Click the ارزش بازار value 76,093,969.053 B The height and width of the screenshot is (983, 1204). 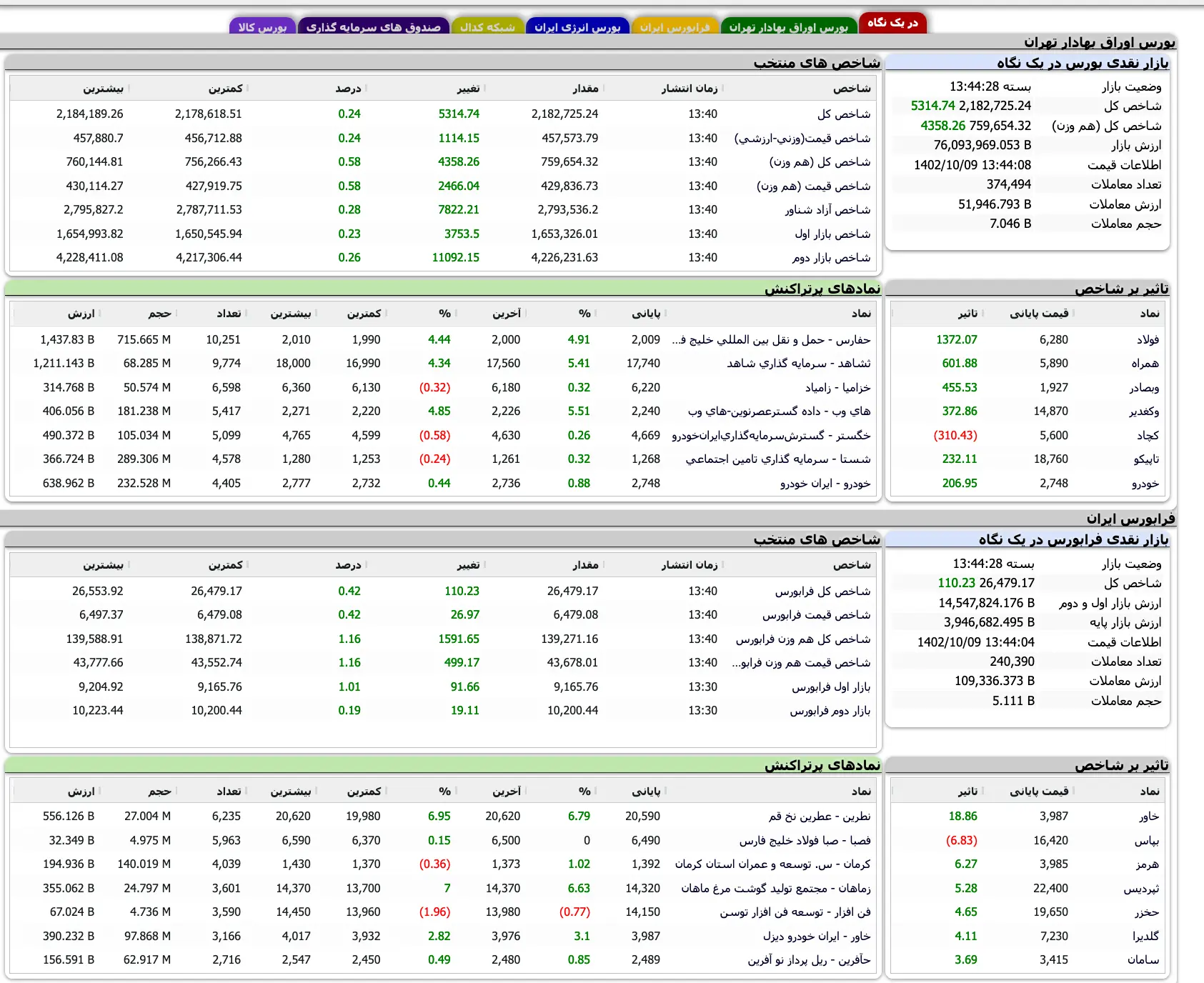(x=982, y=146)
